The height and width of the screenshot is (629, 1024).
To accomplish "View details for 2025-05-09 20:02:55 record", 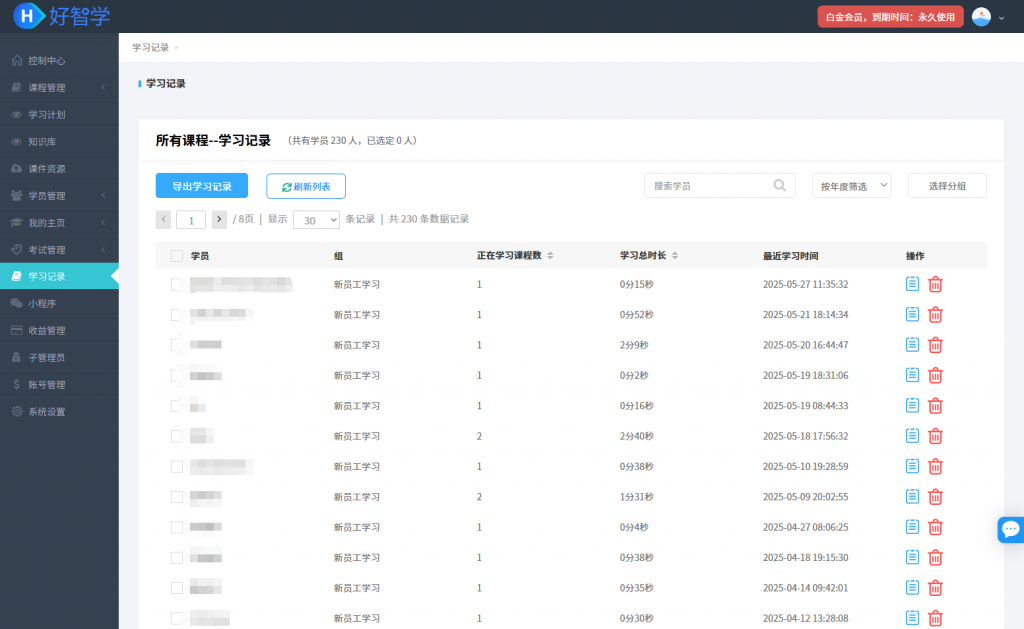I will [912, 496].
